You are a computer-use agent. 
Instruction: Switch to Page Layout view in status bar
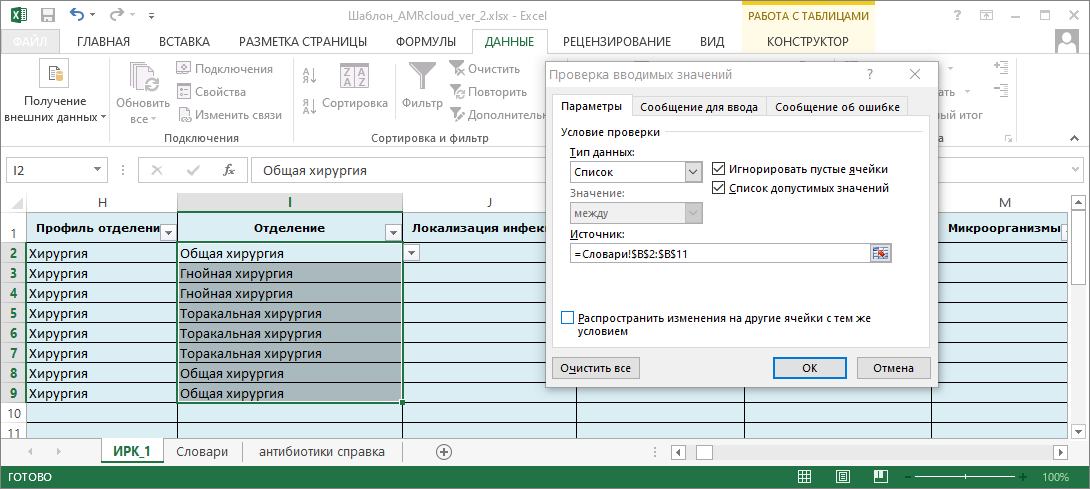[x=843, y=477]
